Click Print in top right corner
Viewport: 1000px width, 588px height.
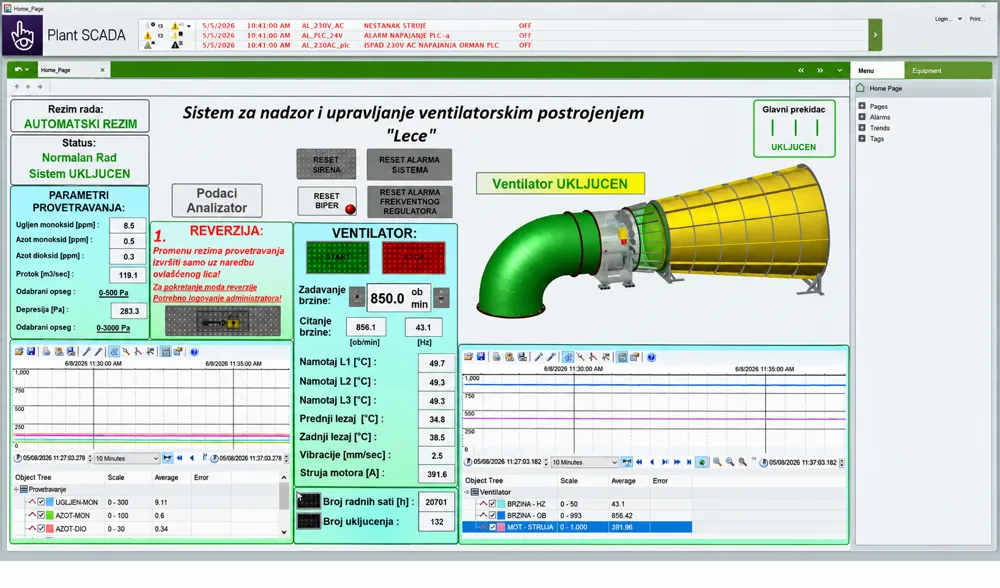pos(976,19)
